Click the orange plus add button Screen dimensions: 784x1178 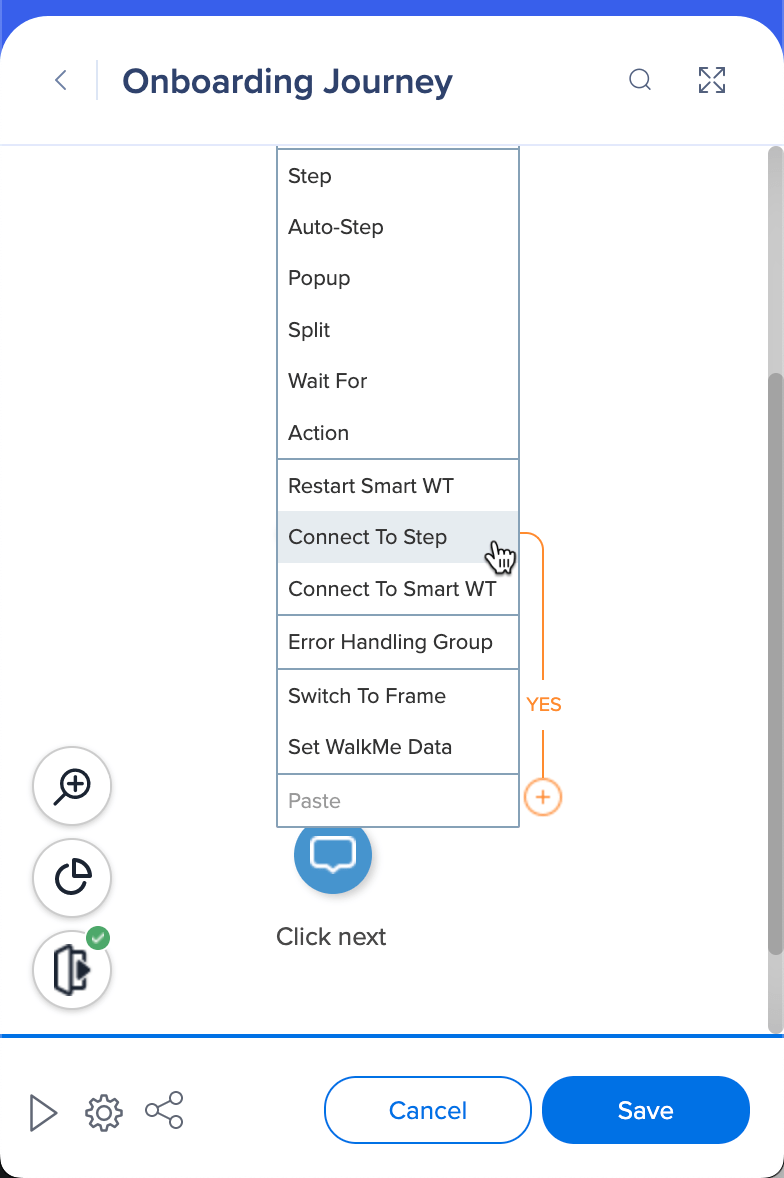pos(543,797)
